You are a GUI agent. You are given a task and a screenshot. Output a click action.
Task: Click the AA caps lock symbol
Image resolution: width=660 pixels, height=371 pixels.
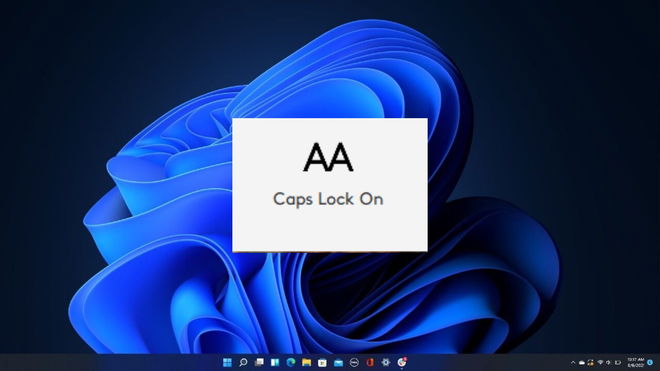328,157
